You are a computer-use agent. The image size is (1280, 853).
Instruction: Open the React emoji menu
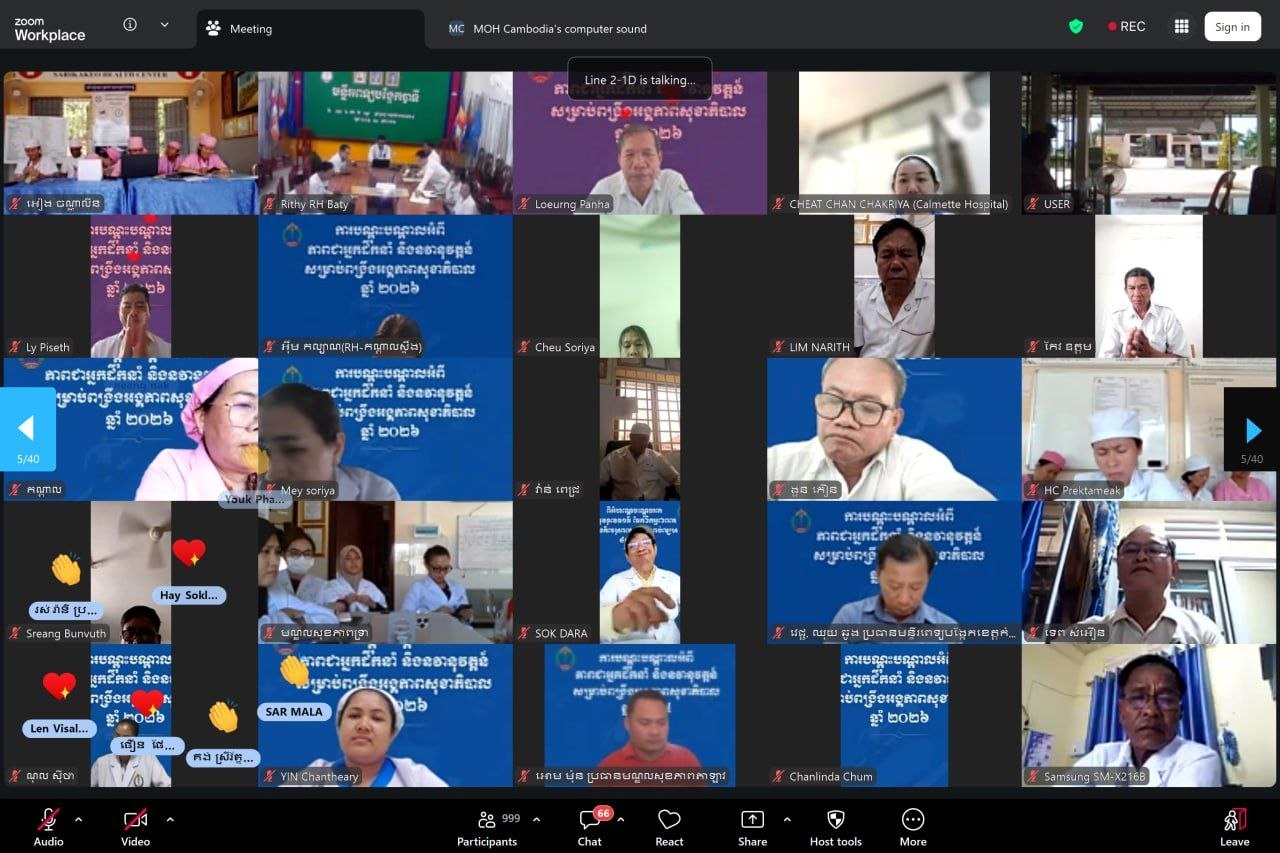669,826
